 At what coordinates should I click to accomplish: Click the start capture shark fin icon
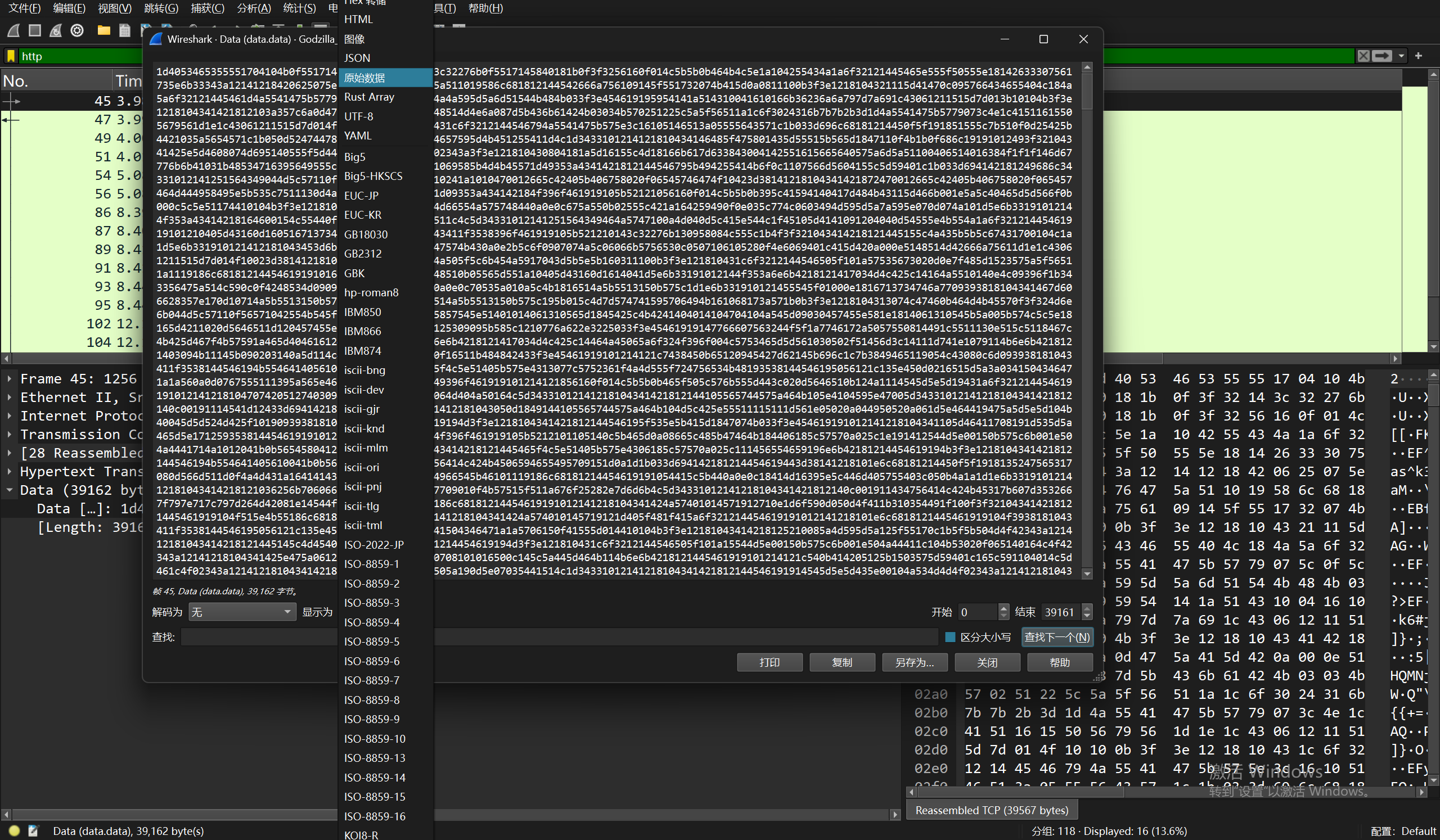pos(13,30)
